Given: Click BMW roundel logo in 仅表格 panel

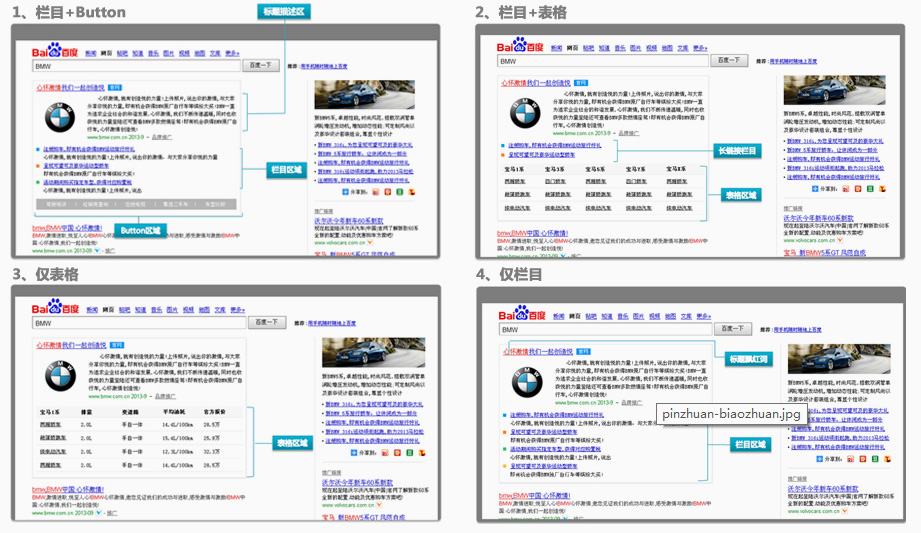Looking at the screenshot, I should pyautogui.click(x=60, y=376).
